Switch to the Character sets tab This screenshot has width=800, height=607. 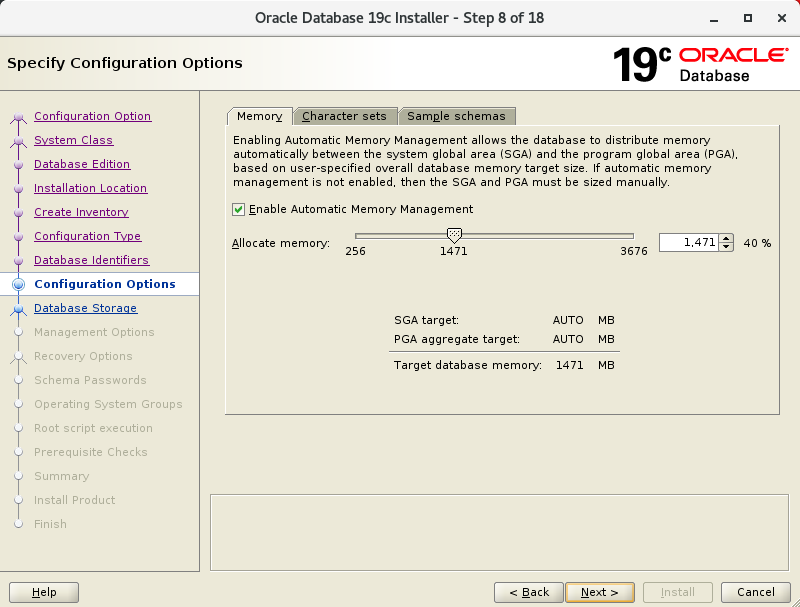[344, 116]
